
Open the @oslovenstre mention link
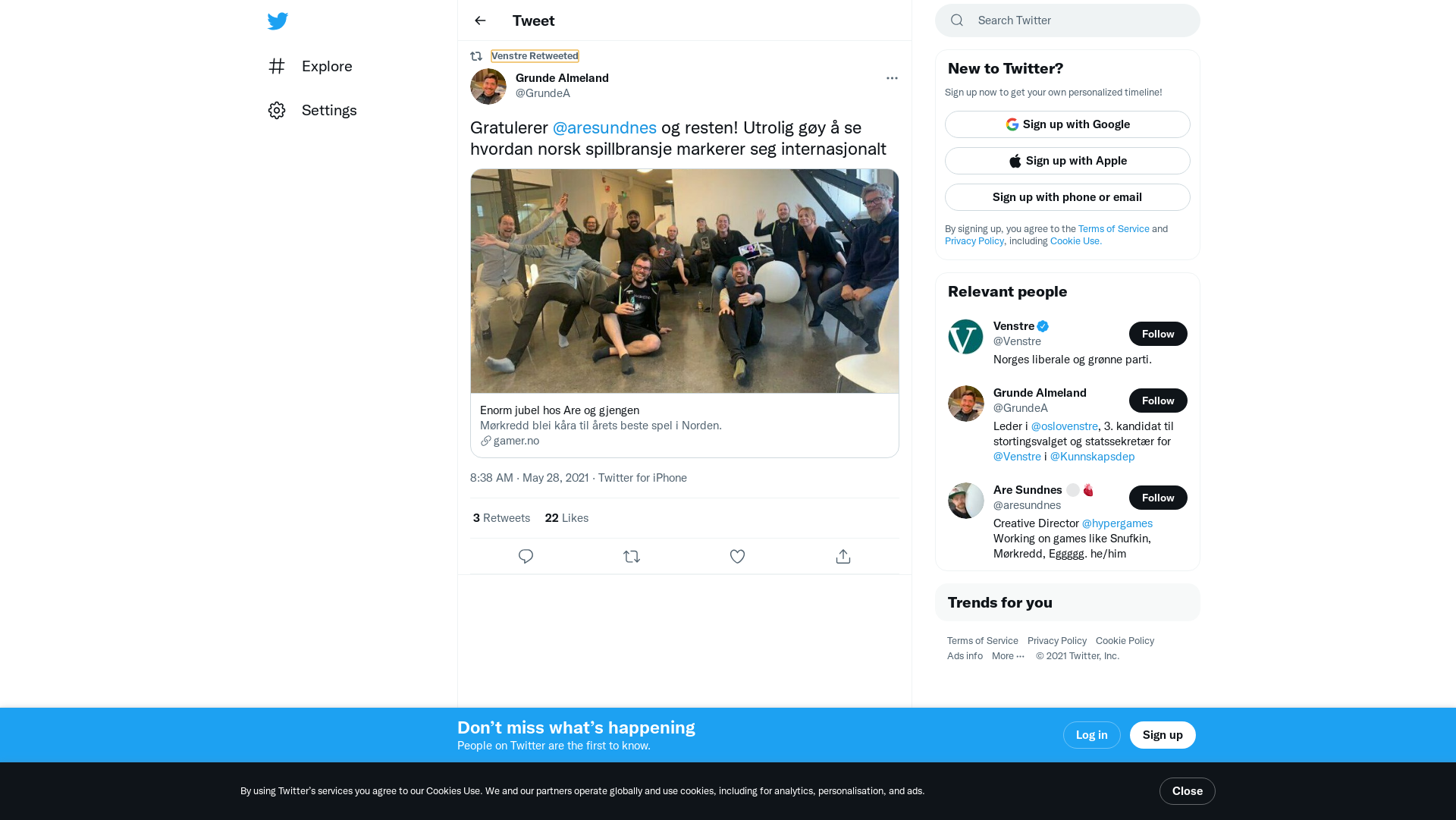(1064, 426)
